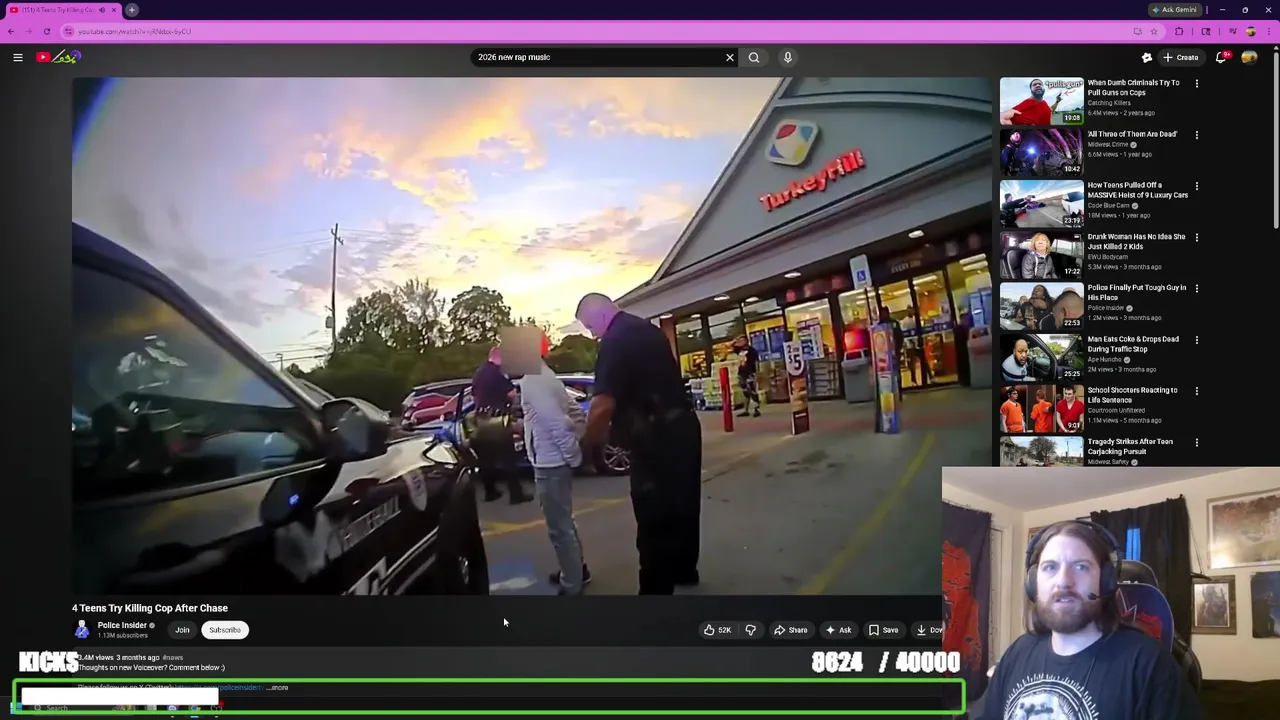Open the account avatar menu
The image size is (1280, 720).
pos(1249,57)
